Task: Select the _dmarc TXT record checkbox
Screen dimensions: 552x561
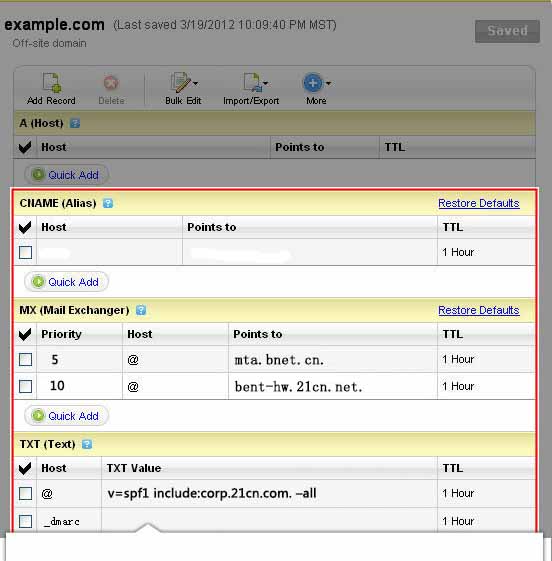Action: (x=25, y=521)
